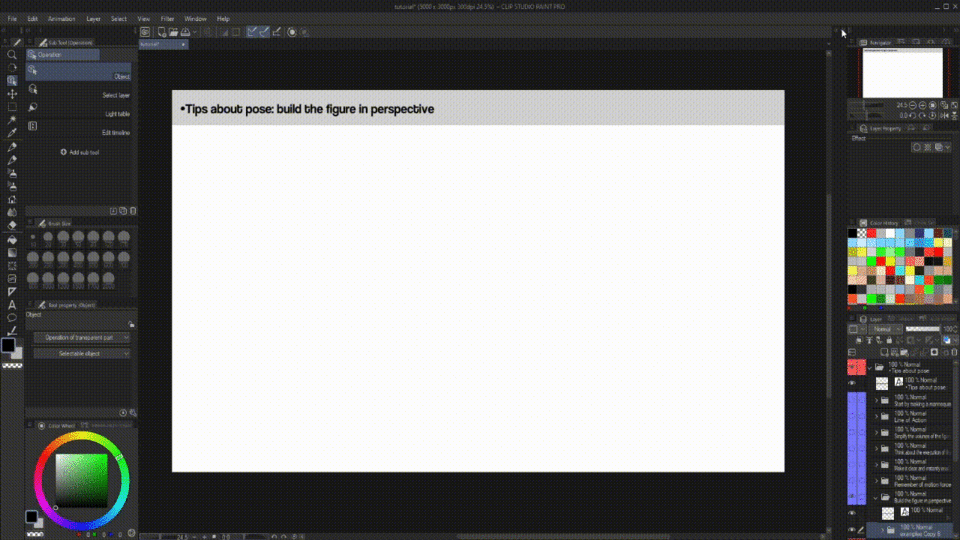Click the Operation sub tool group tab
Viewport: 960px width, 540px height.
(x=62, y=54)
